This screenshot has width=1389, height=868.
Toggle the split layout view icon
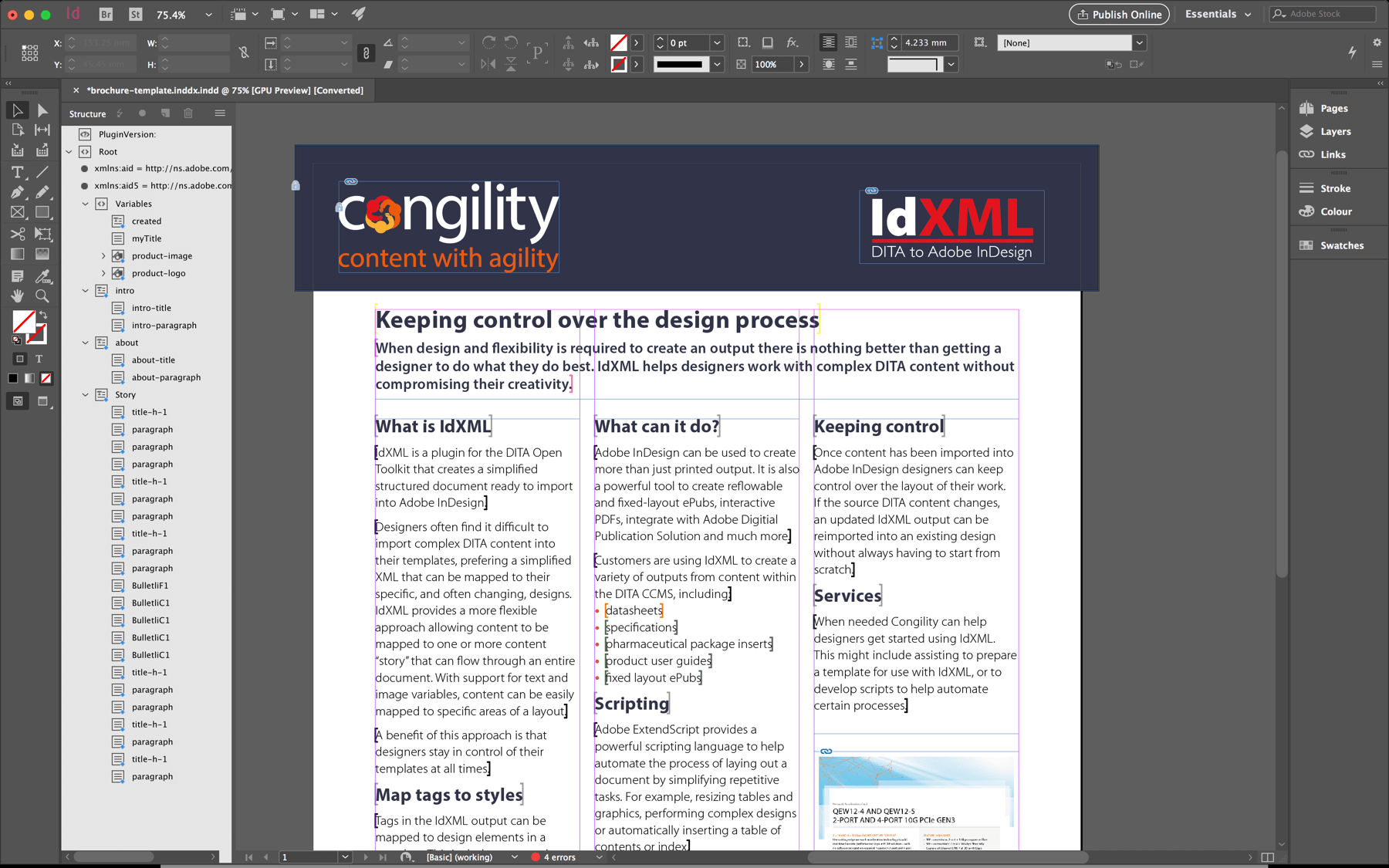click(x=1267, y=857)
